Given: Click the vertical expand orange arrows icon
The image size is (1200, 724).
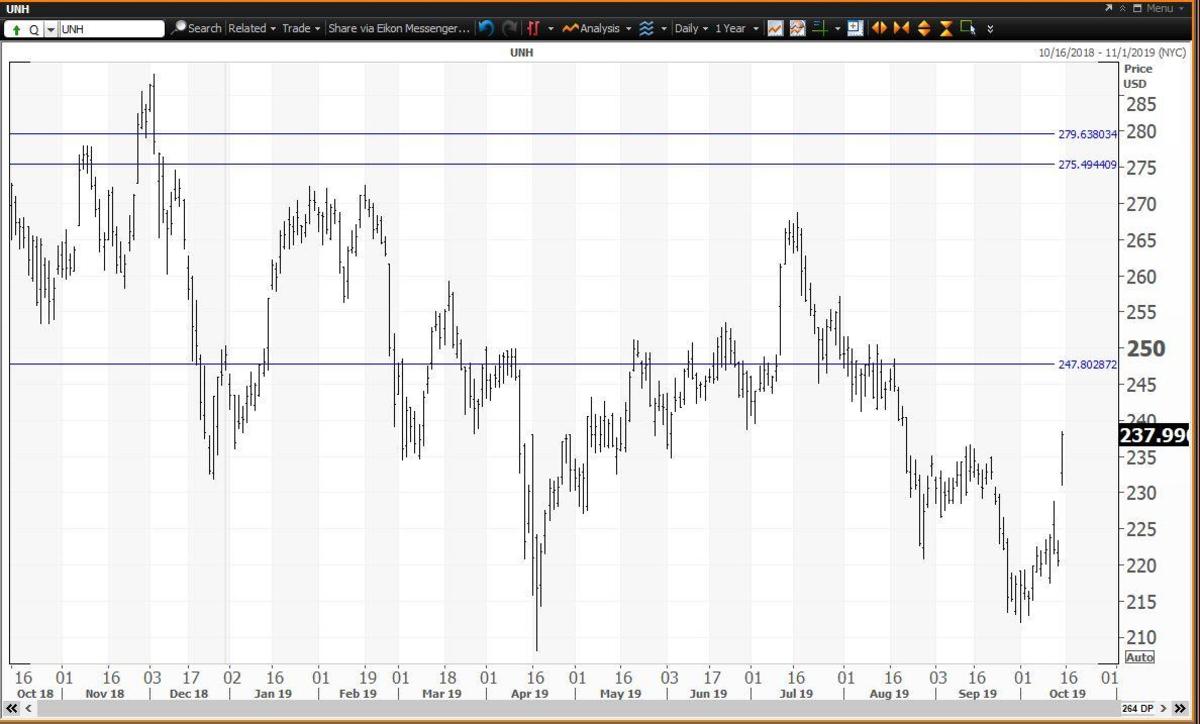Looking at the screenshot, I should click(924, 28).
